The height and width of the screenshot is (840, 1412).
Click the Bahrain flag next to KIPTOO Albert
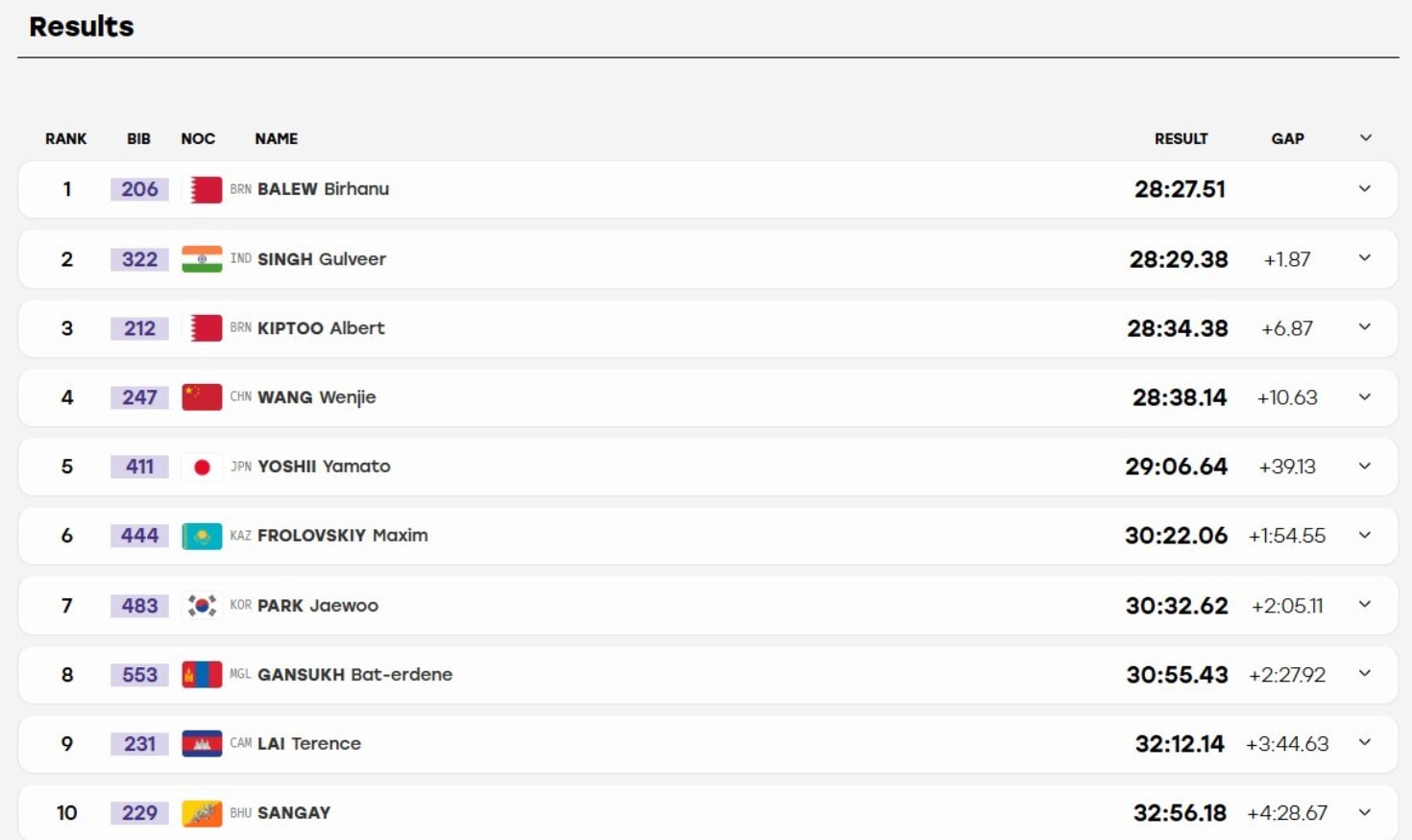point(202,328)
